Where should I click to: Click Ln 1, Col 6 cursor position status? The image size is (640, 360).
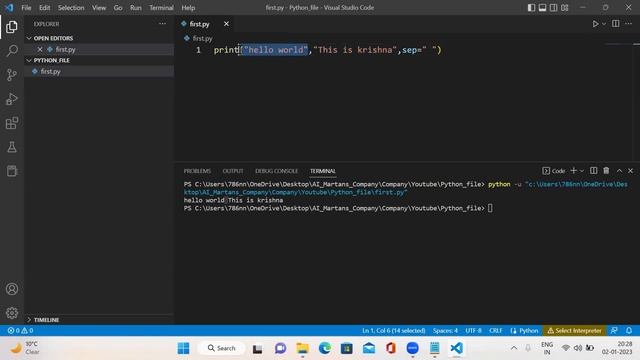pyautogui.click(x=393, y=331)
